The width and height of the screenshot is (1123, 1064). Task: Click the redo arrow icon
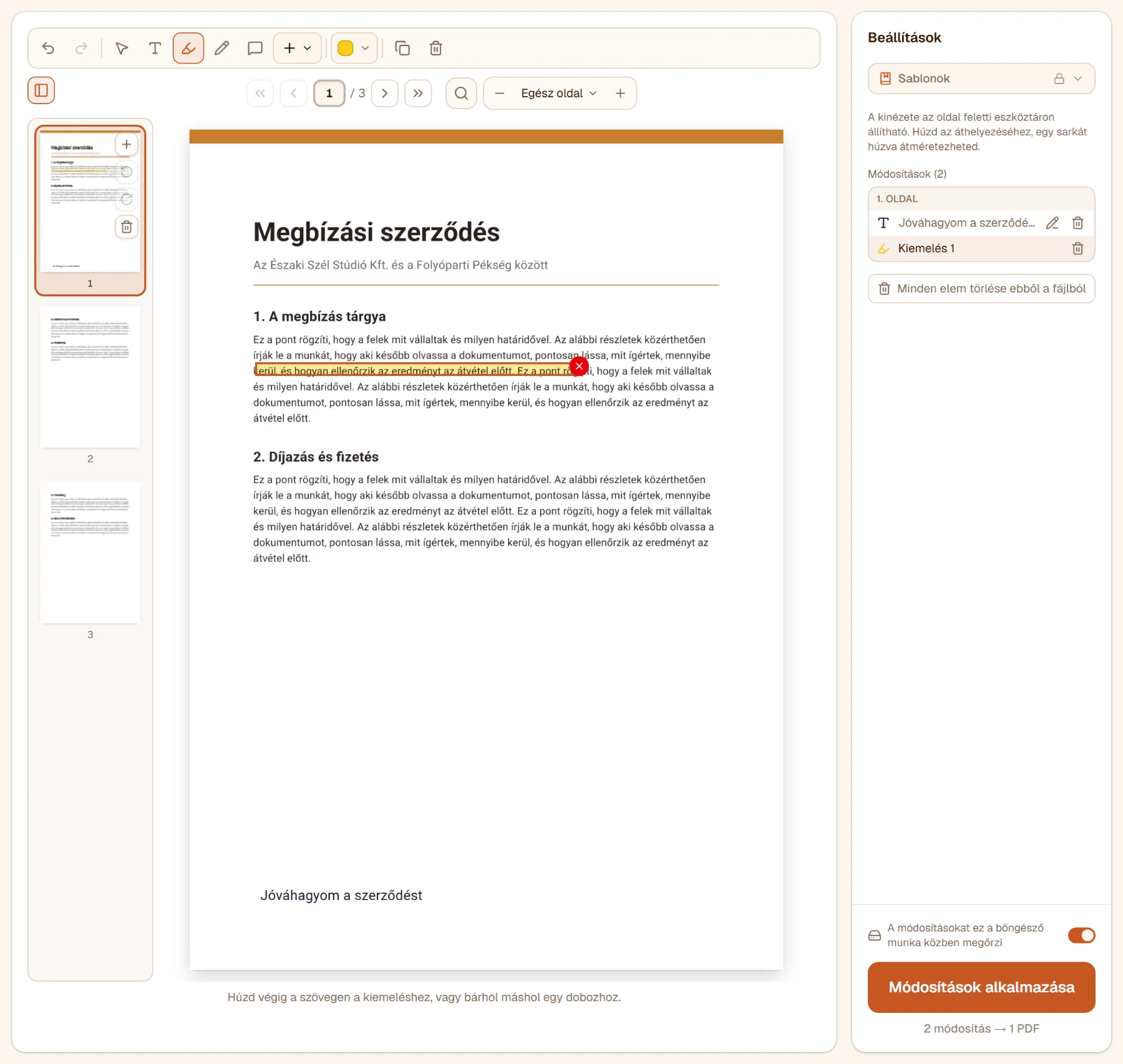click(x=81, y=48)
